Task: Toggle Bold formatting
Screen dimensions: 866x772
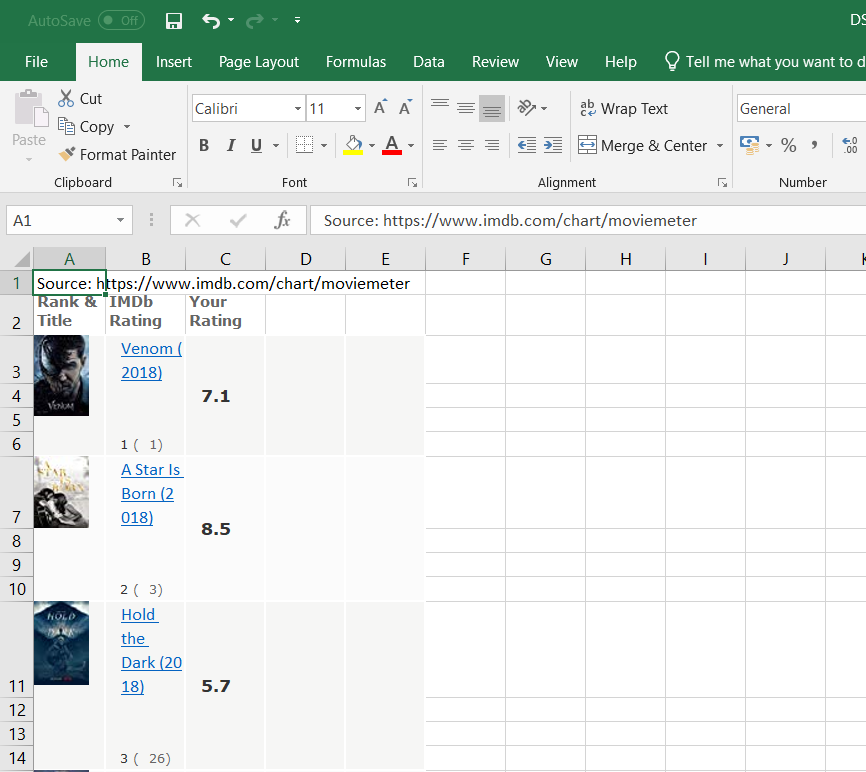Action: coord(204,146)
